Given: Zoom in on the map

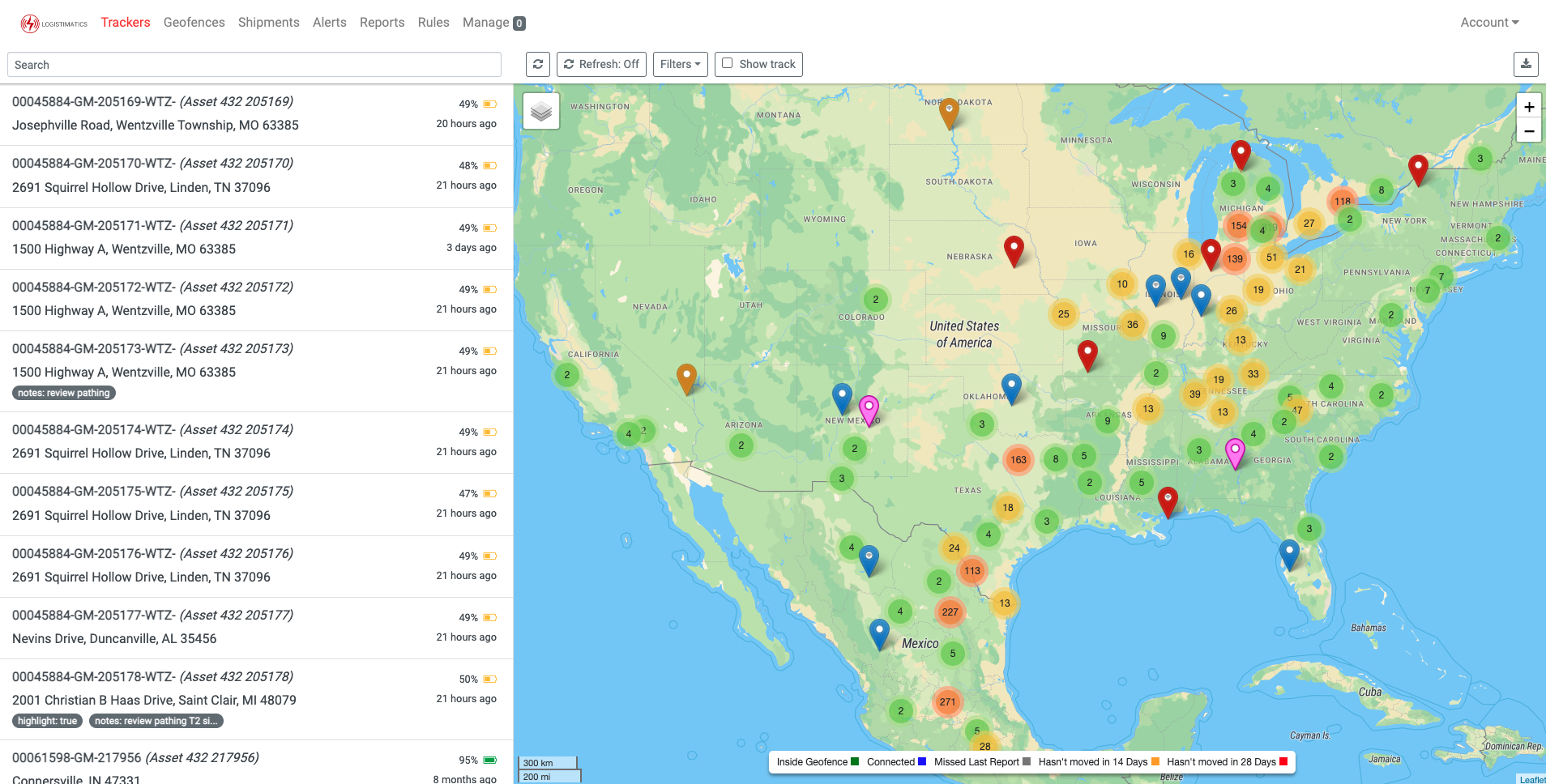Looking at the screenshot, I should click(x=1529, y=106).
